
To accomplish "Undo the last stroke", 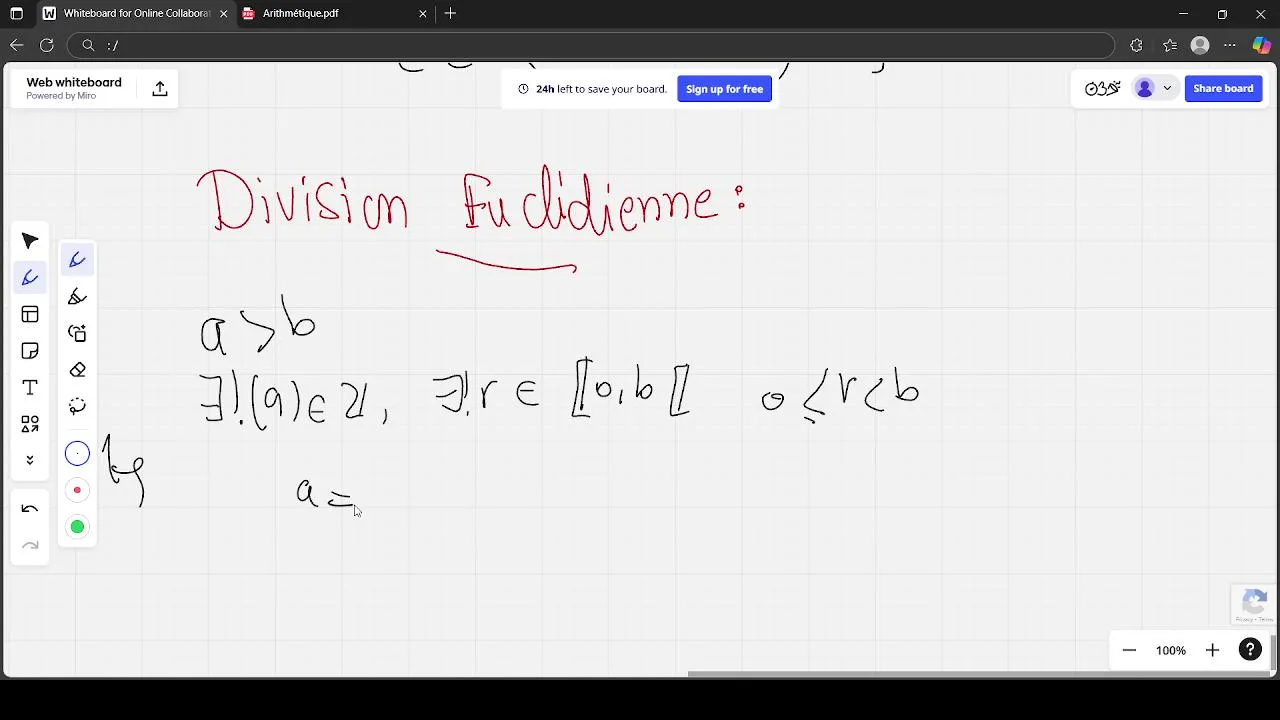I will (30, 509).
